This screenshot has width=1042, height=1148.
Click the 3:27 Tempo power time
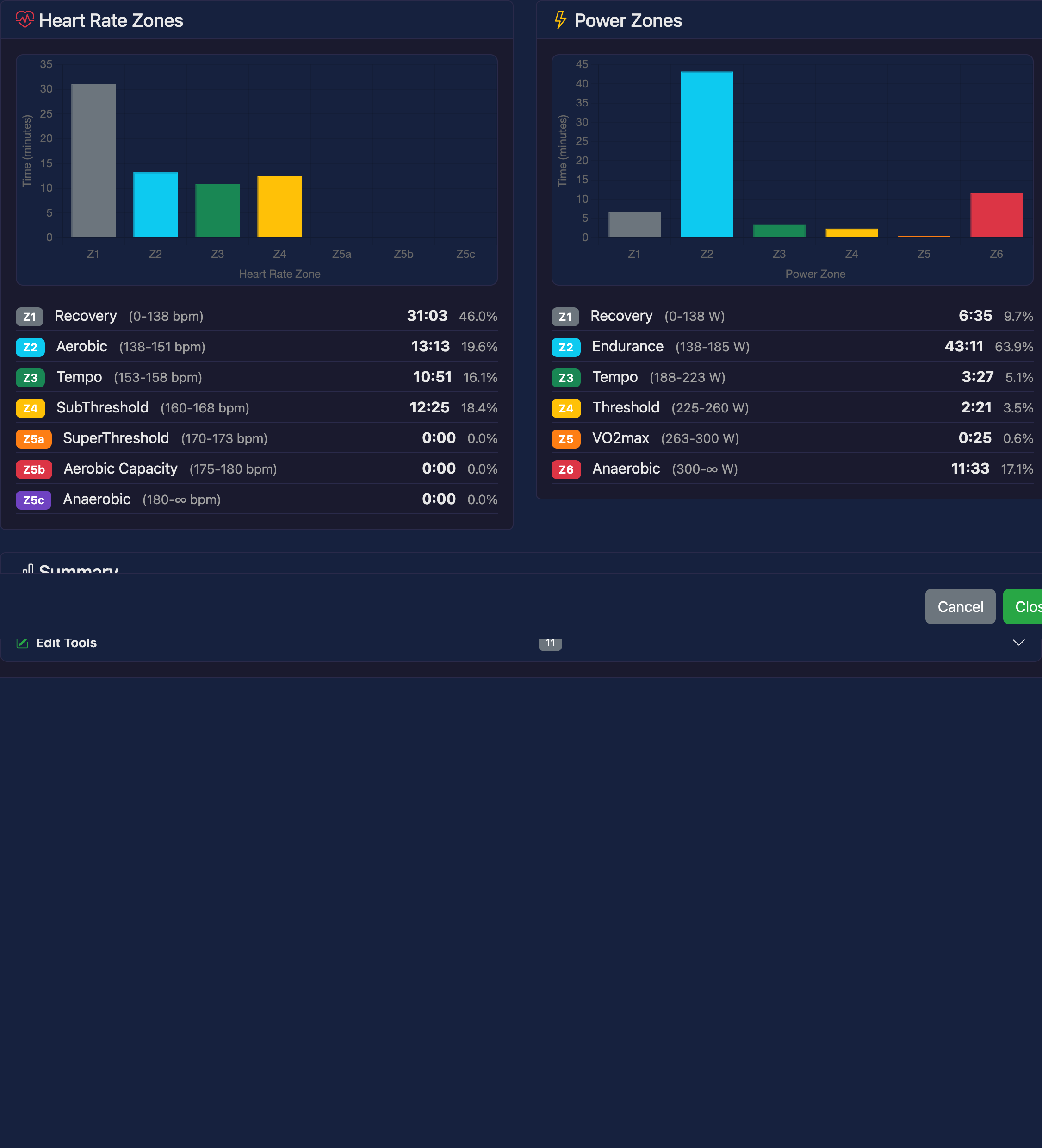977,377
